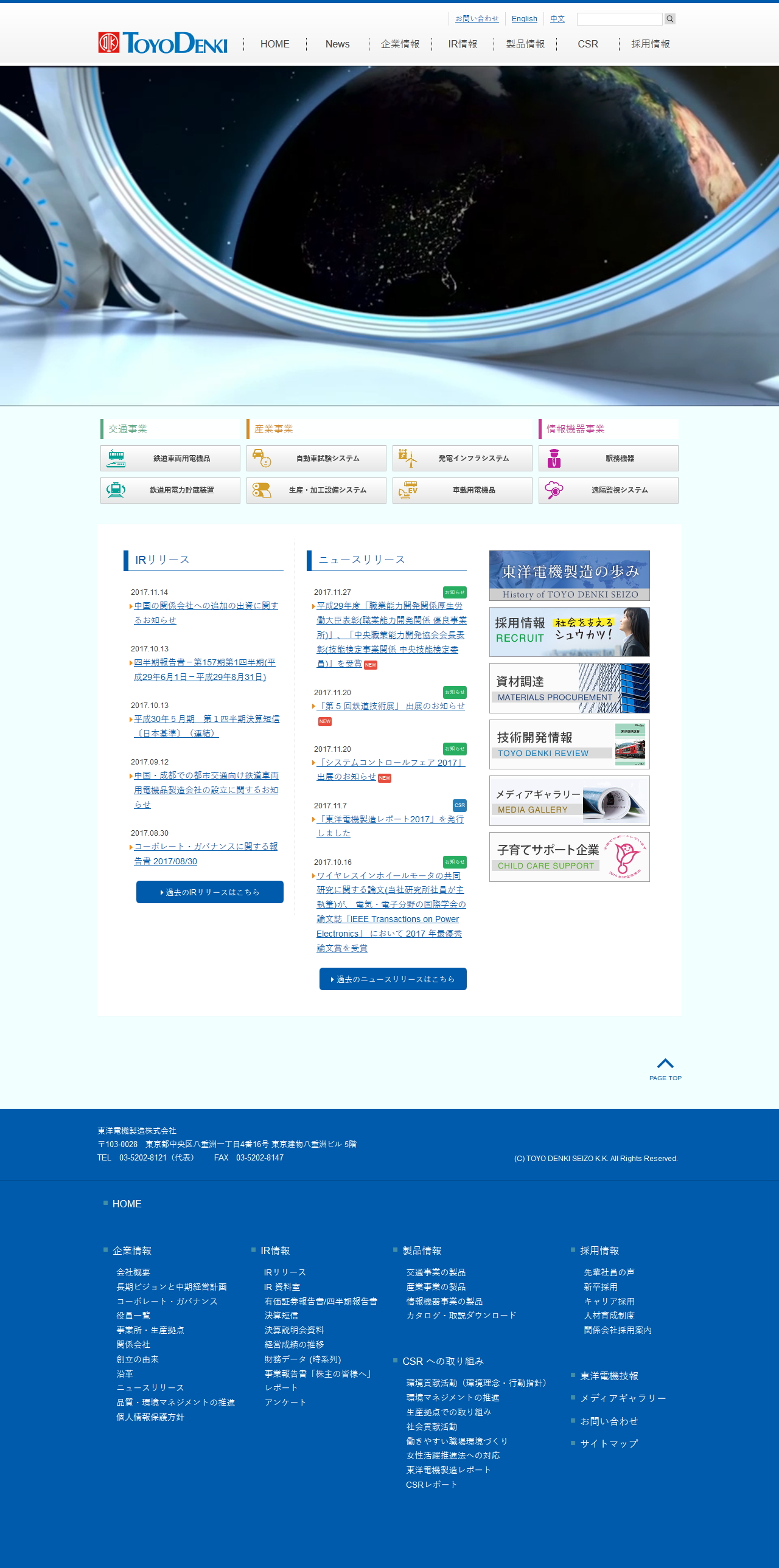Click お知らせ tag on 2017.11.20 鉄道技術展 news
Screen dimensions: 779x1568
click(x=455, y=692)
